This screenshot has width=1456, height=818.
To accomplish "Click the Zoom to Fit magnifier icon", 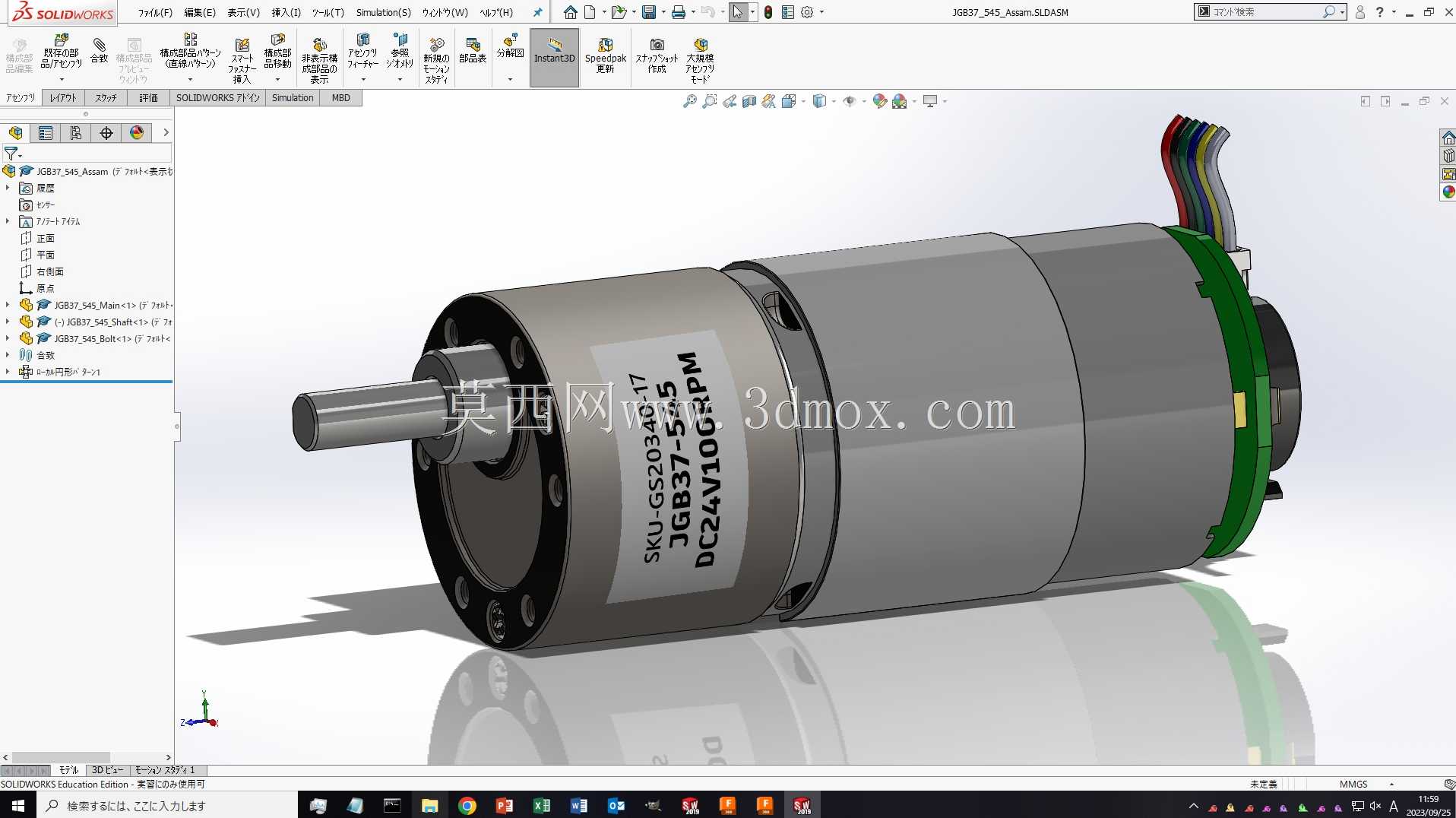I will click(x=690, y=101).
